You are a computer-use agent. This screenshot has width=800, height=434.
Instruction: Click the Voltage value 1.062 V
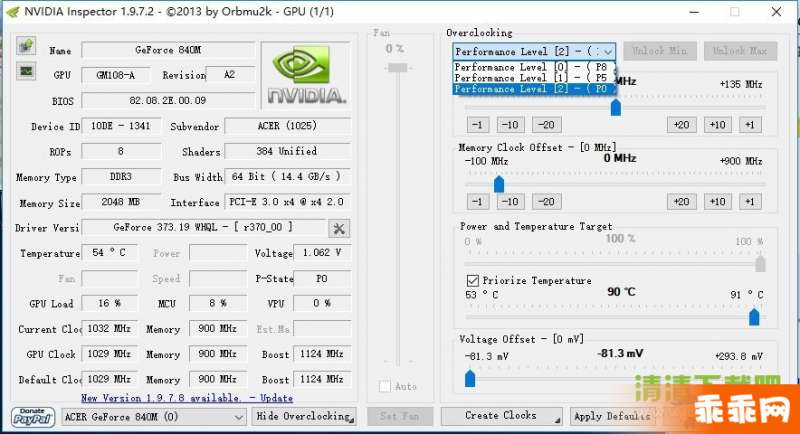click(x=322, y=252)
